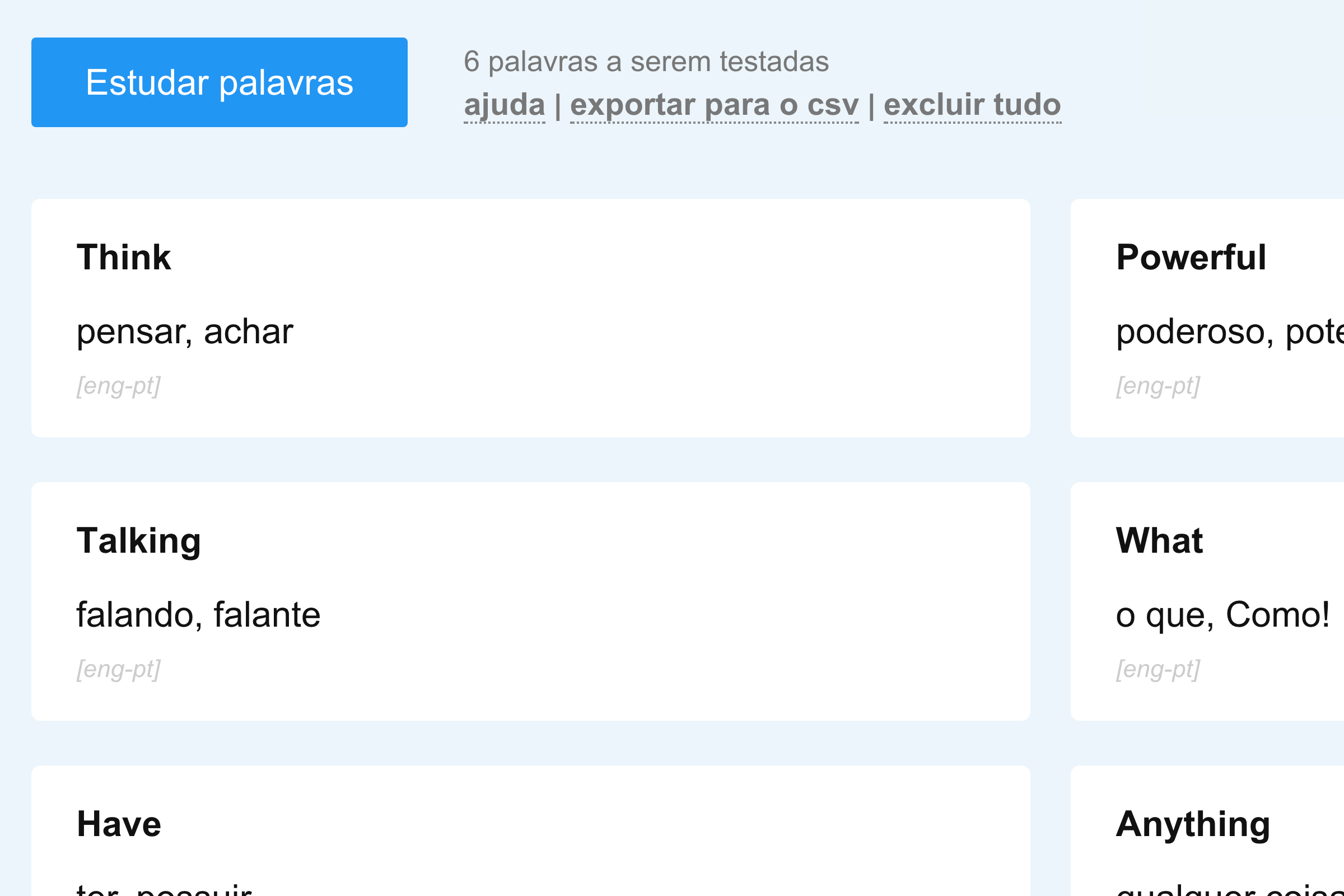Click the '6 palavras a serem testadas' text

pos(646,62)
